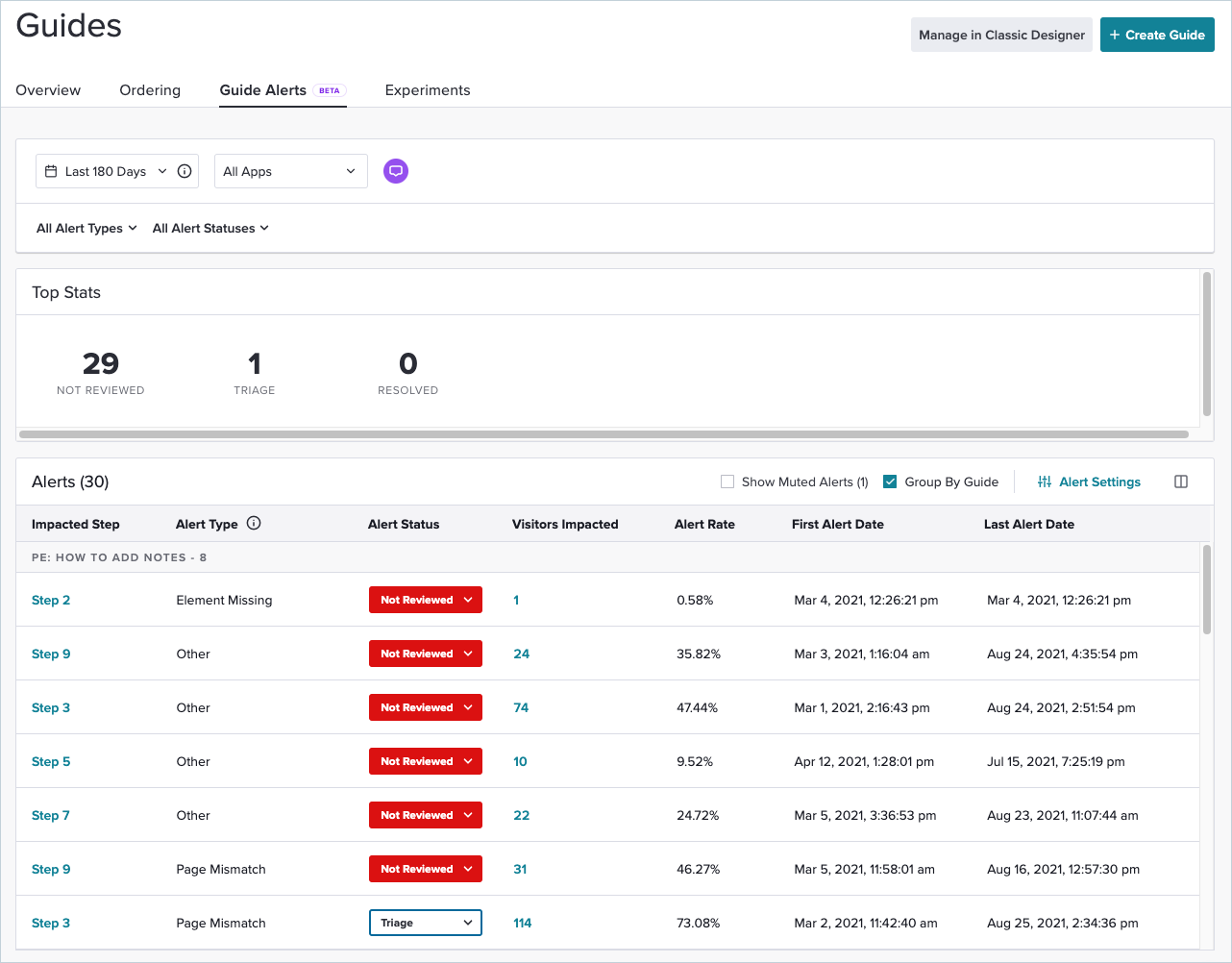Click visitors impacted count 22
Image resolution: width=1232 pixels, height=963 pixels.
521,815
